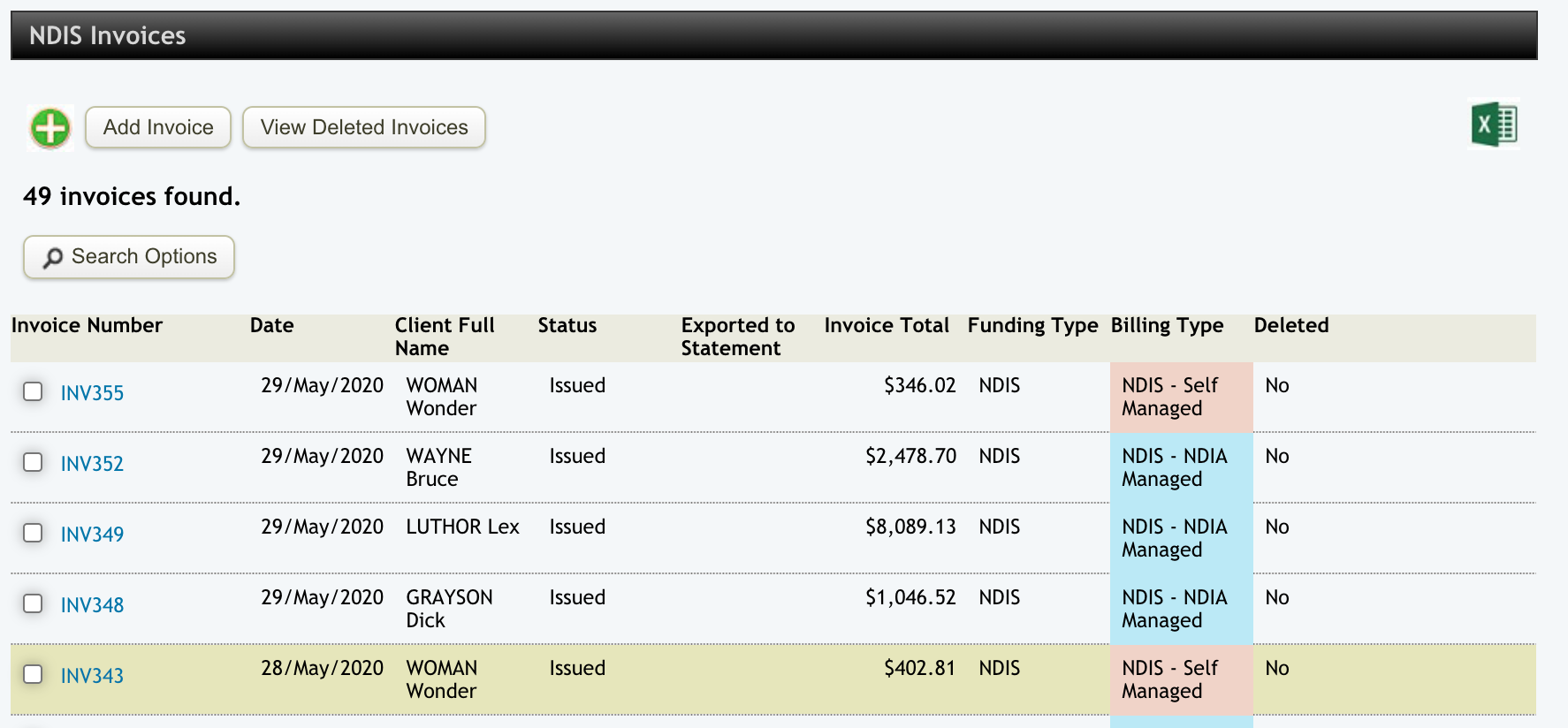Follow the INV348 link
Image resolution: width=1568 pixels, height=728 pixels.
click(92, 605)
